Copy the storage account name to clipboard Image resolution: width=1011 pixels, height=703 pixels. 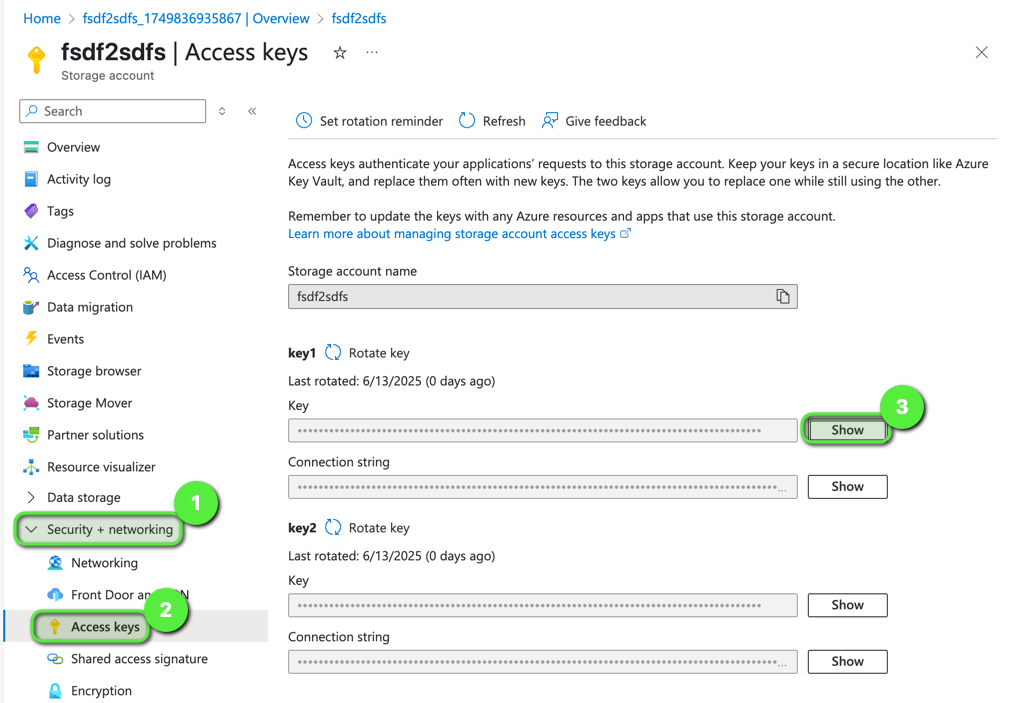(782, 297)
